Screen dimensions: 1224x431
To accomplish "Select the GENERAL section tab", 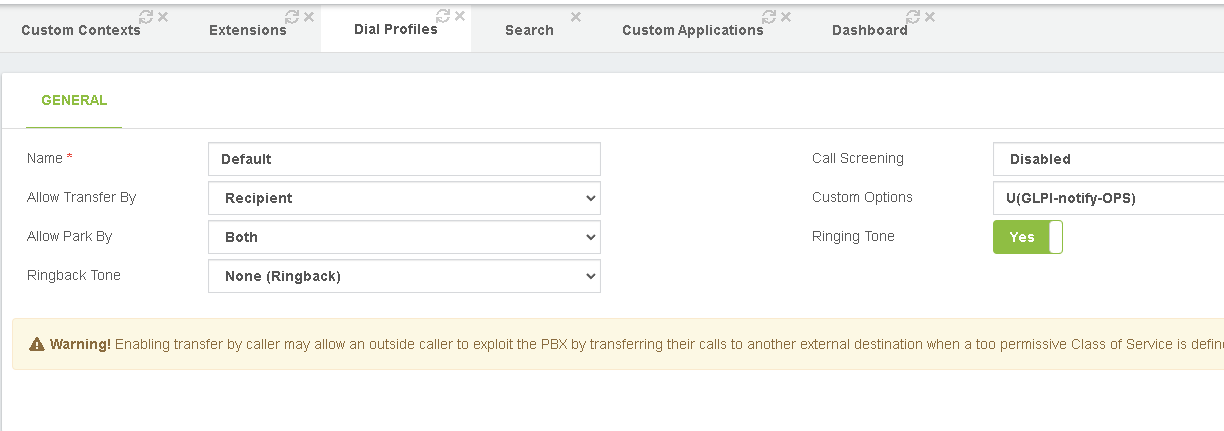I will (x=74, y=101).
